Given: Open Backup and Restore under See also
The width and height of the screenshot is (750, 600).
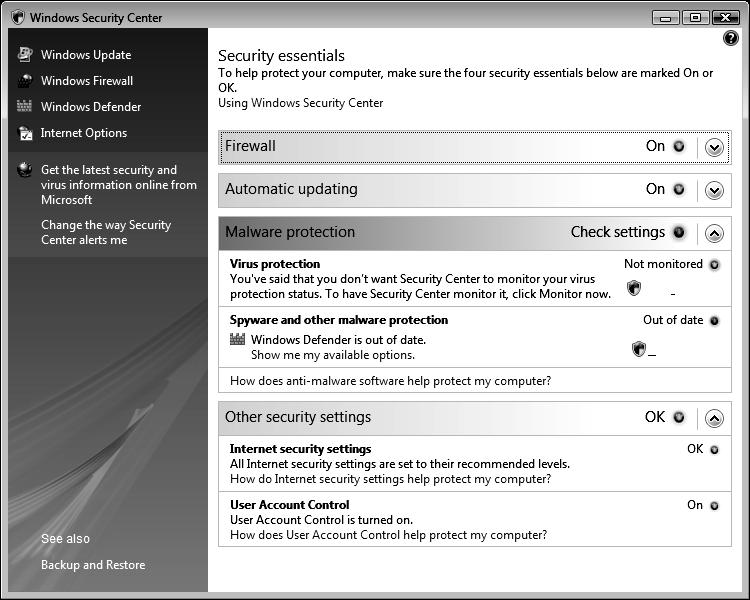Looking at the screenshot, I should click(x=93, y=565).
